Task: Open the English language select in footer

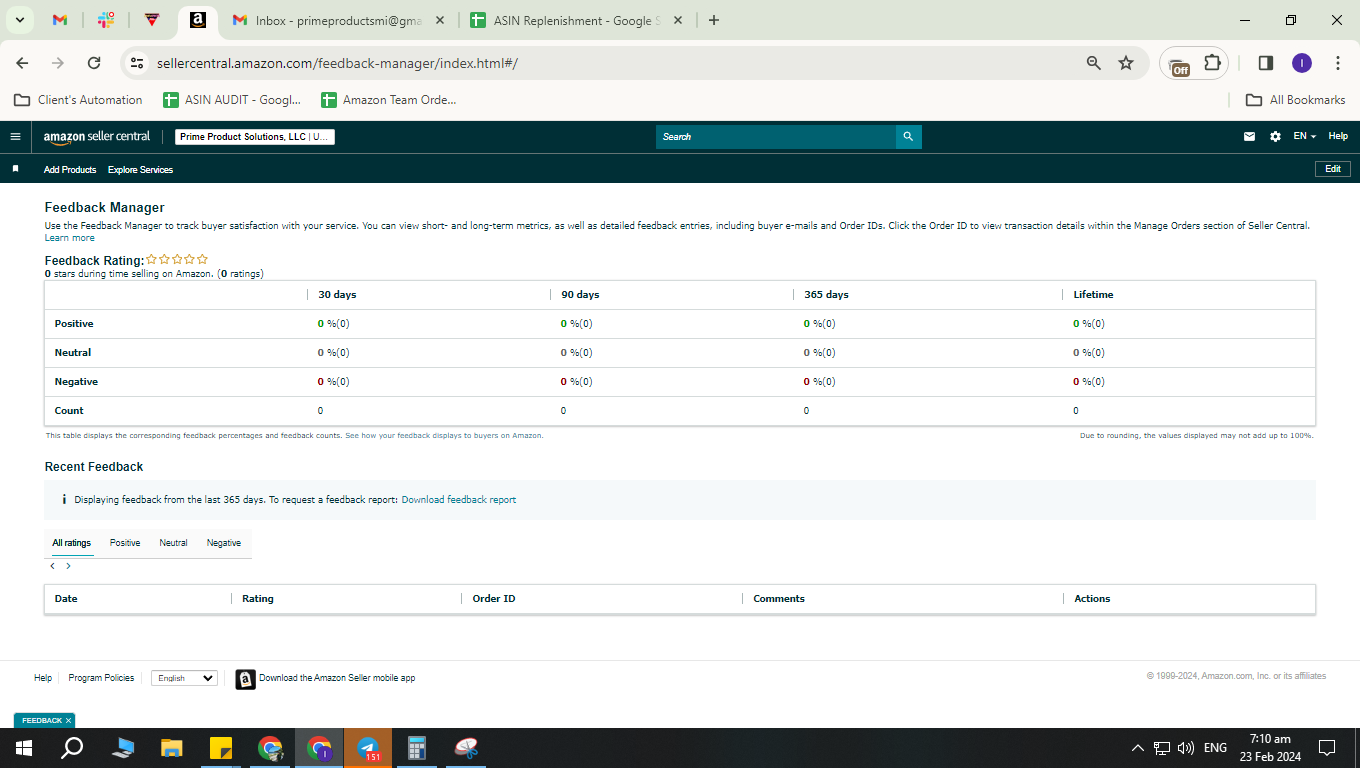Action: click(184, 678)
